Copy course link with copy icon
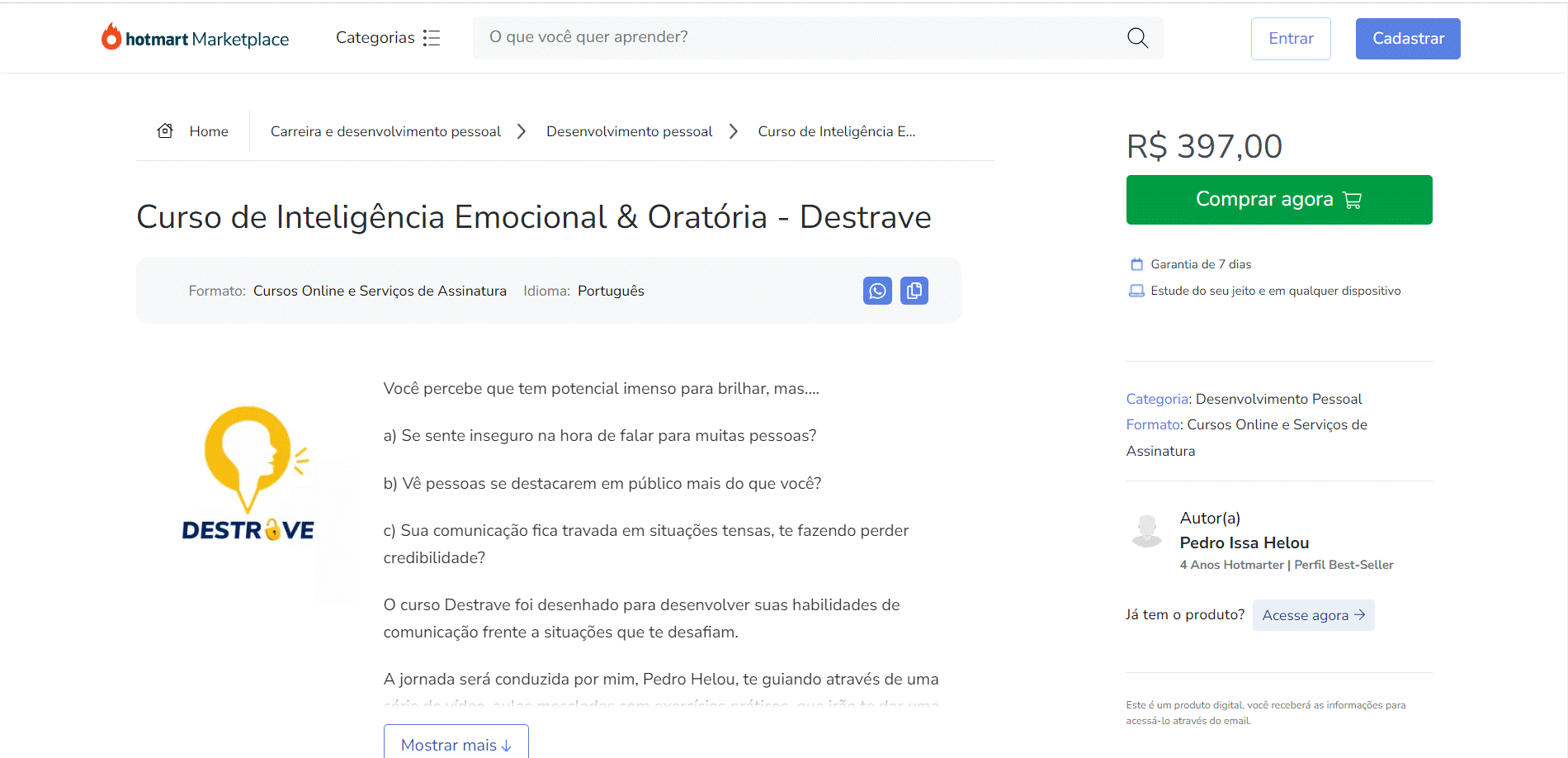Screen dimensions: 1568x758 point(914,291)
